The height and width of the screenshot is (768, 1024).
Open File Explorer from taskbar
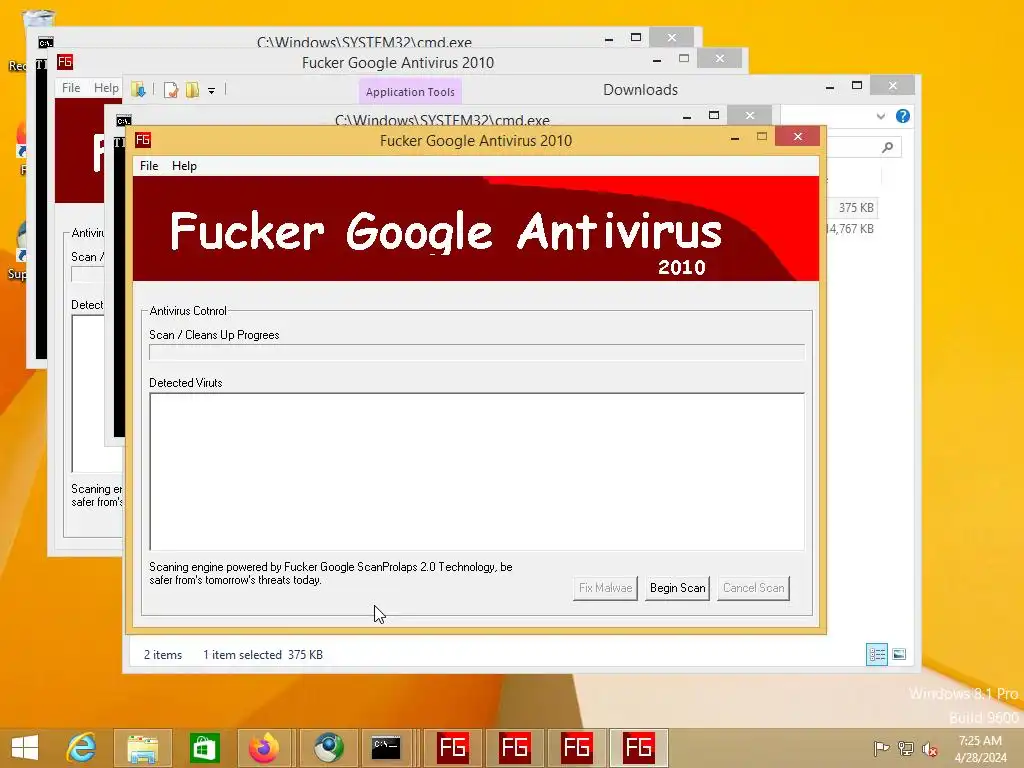click(x=142, y=748)
